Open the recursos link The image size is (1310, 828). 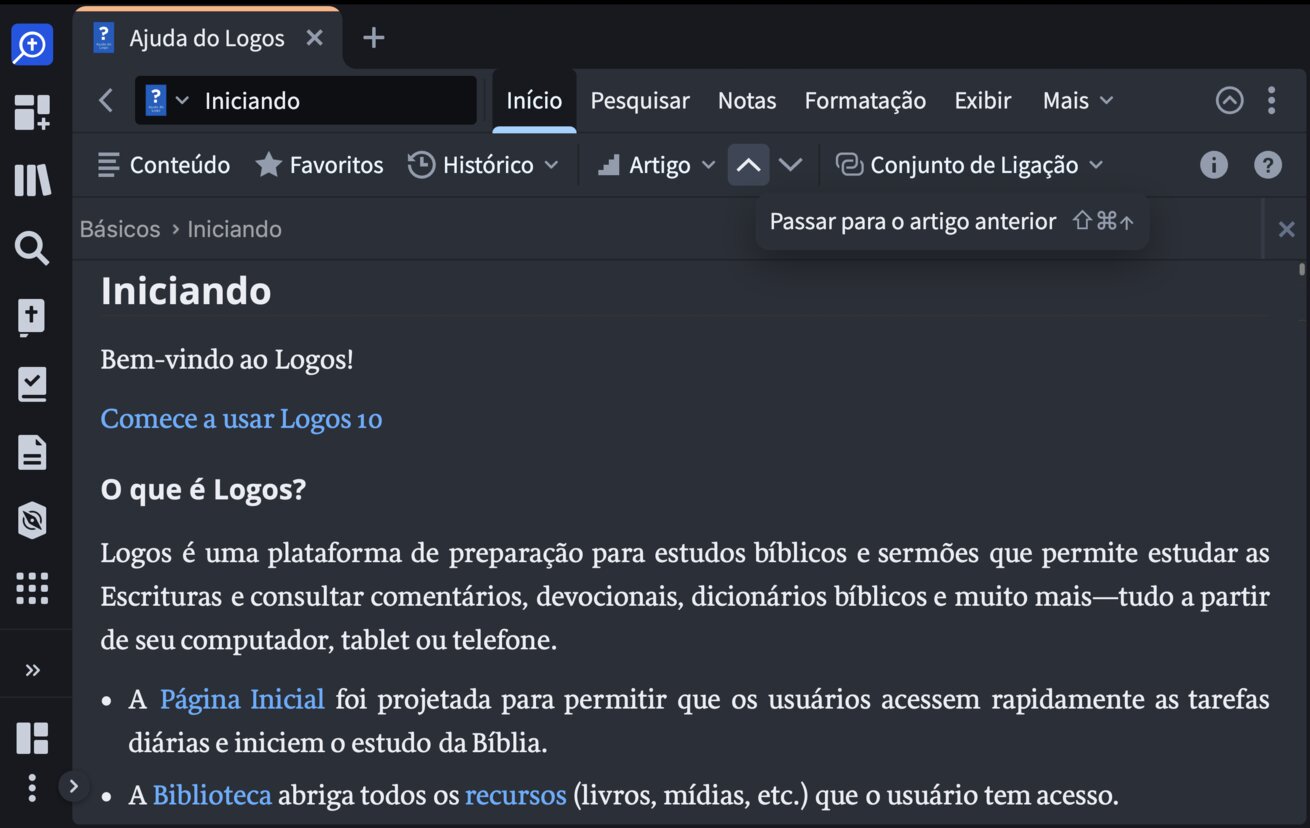coord(516,795)
